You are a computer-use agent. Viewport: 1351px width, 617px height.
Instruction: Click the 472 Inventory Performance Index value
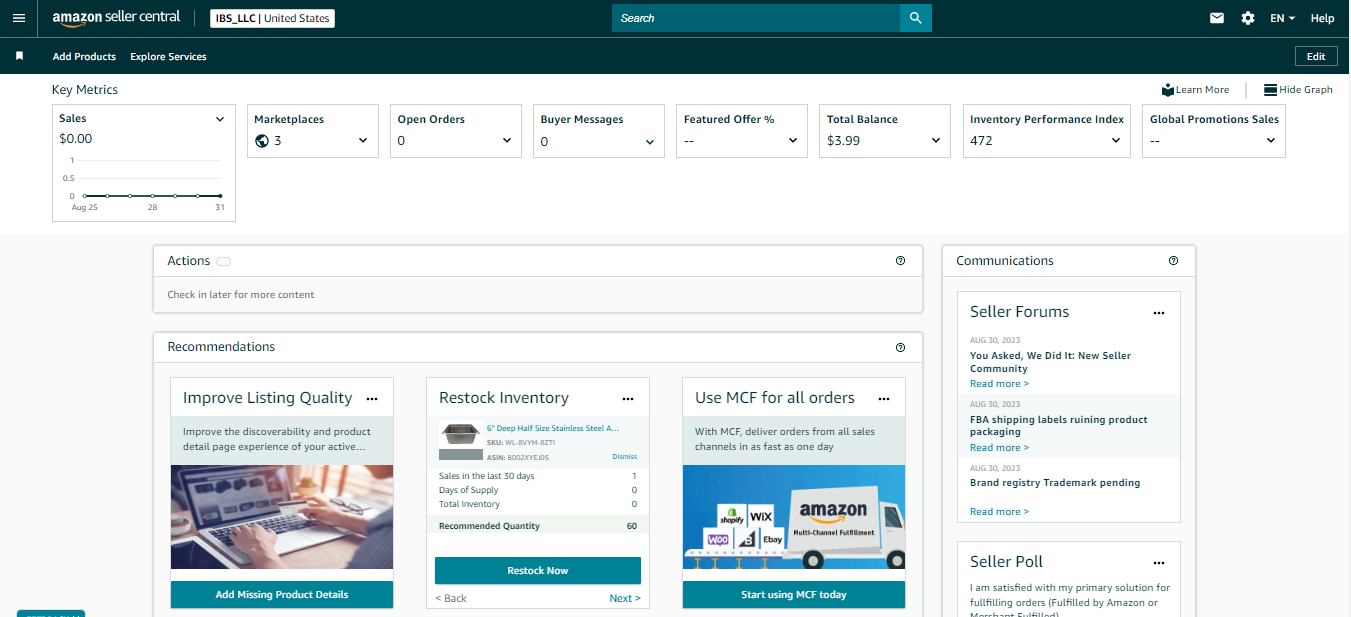coord(981,141)
